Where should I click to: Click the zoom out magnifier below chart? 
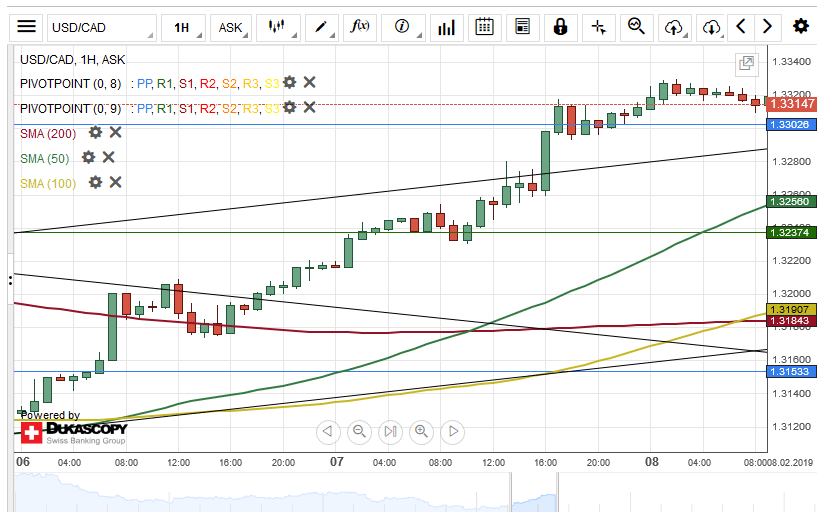(359, 432)
